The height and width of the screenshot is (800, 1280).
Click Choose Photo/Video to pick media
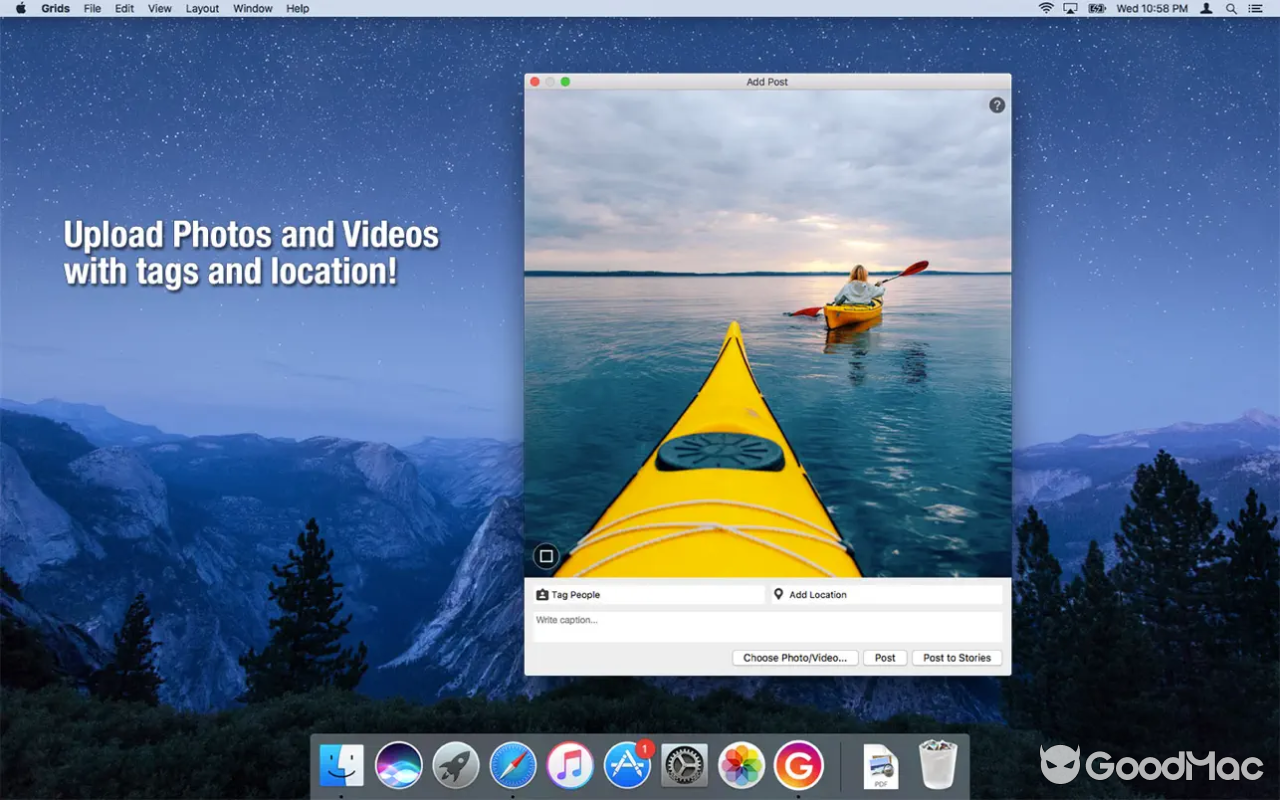795,657
